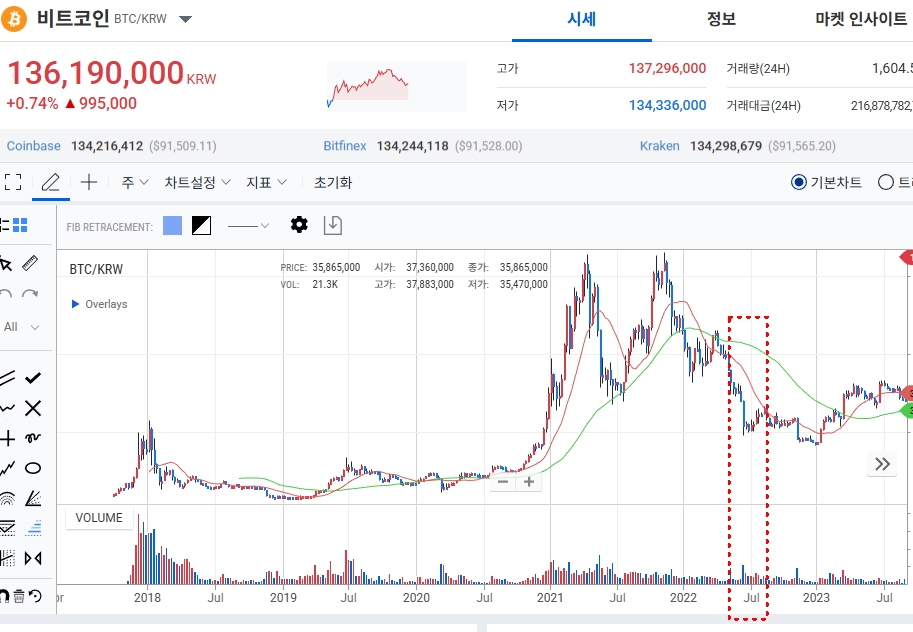Click the double-arrow scroll-to-latest button
Screen dimensions: 913x632
point(882,463)
